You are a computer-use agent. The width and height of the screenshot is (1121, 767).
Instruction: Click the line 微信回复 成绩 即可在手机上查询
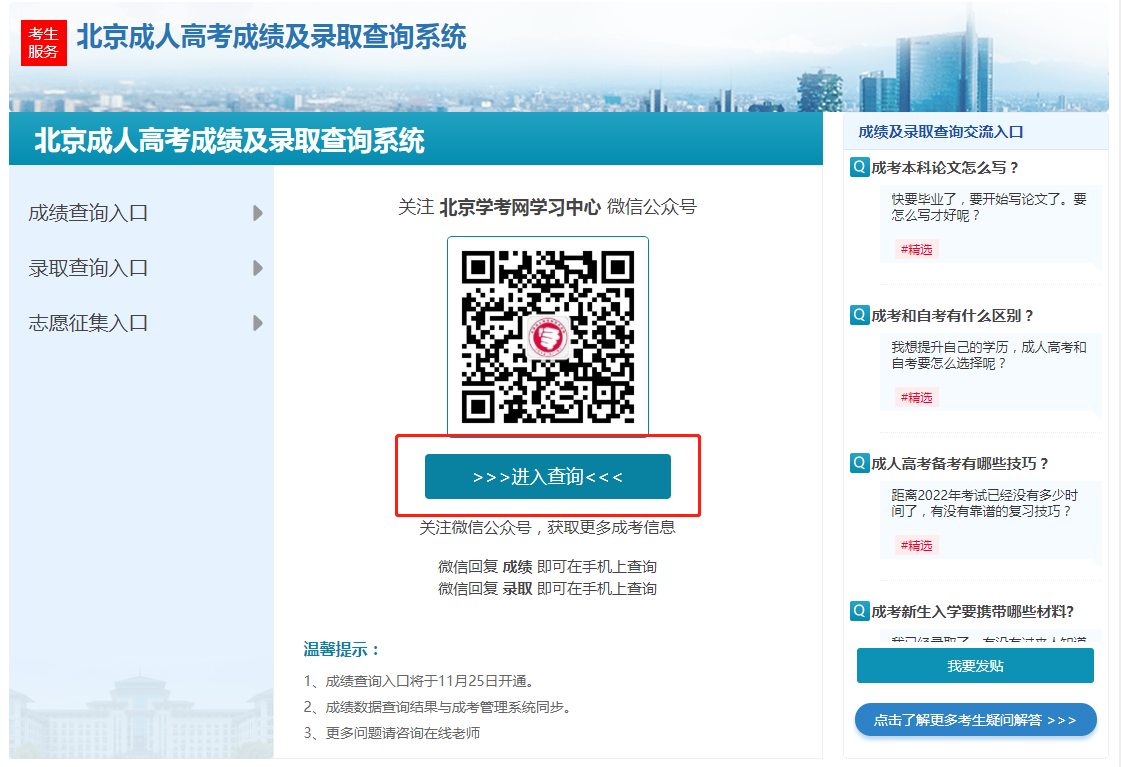[x=548, y=567]
